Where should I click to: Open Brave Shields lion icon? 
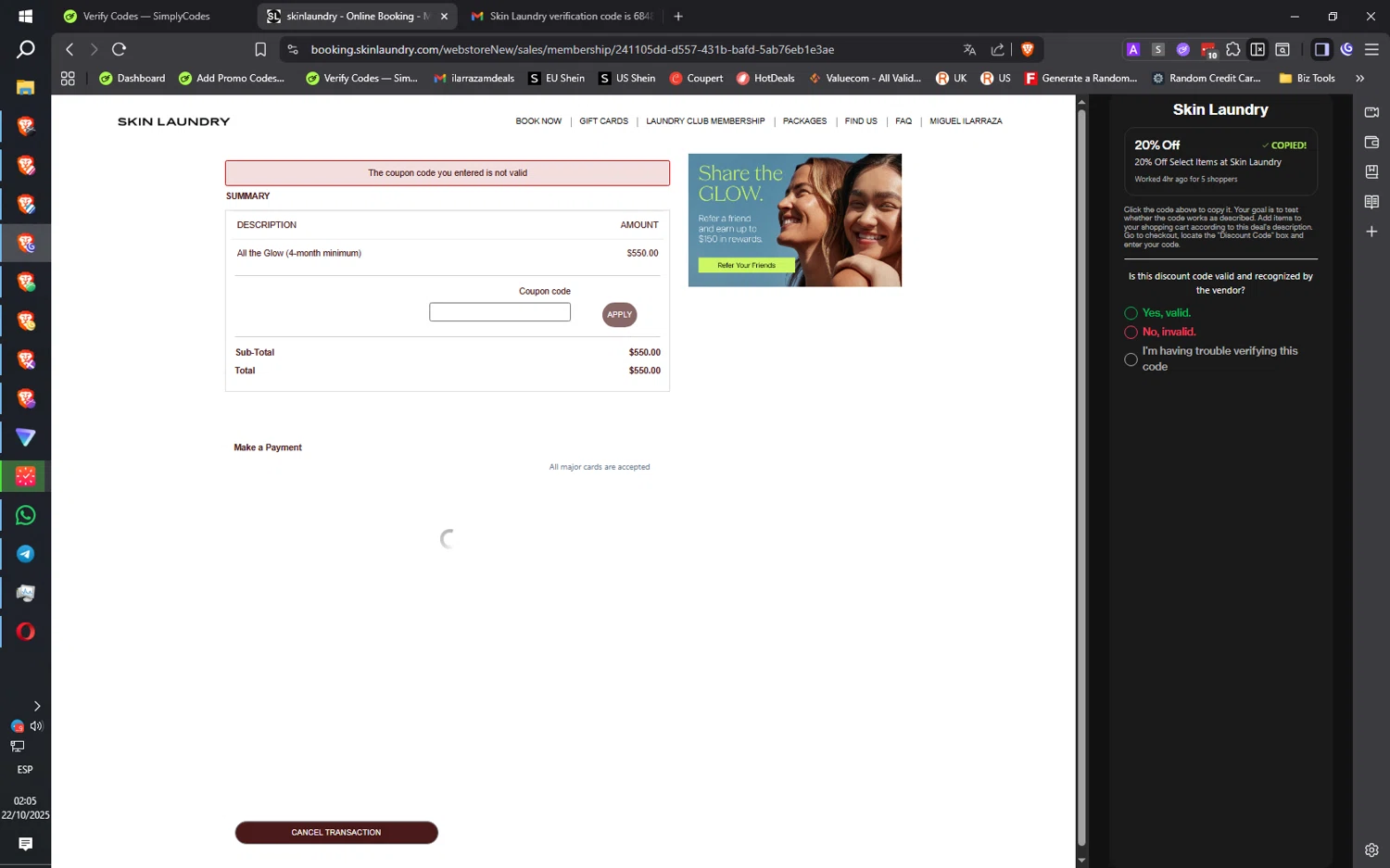click(x=1027, y=49)
